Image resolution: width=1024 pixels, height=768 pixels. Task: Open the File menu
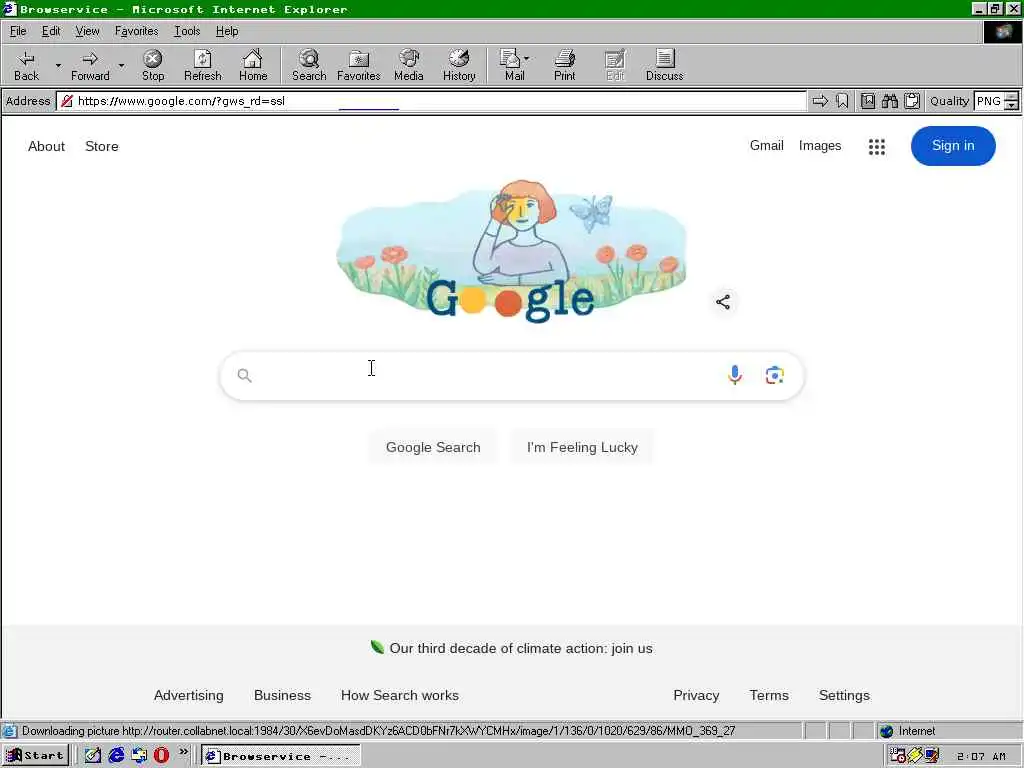18,31
